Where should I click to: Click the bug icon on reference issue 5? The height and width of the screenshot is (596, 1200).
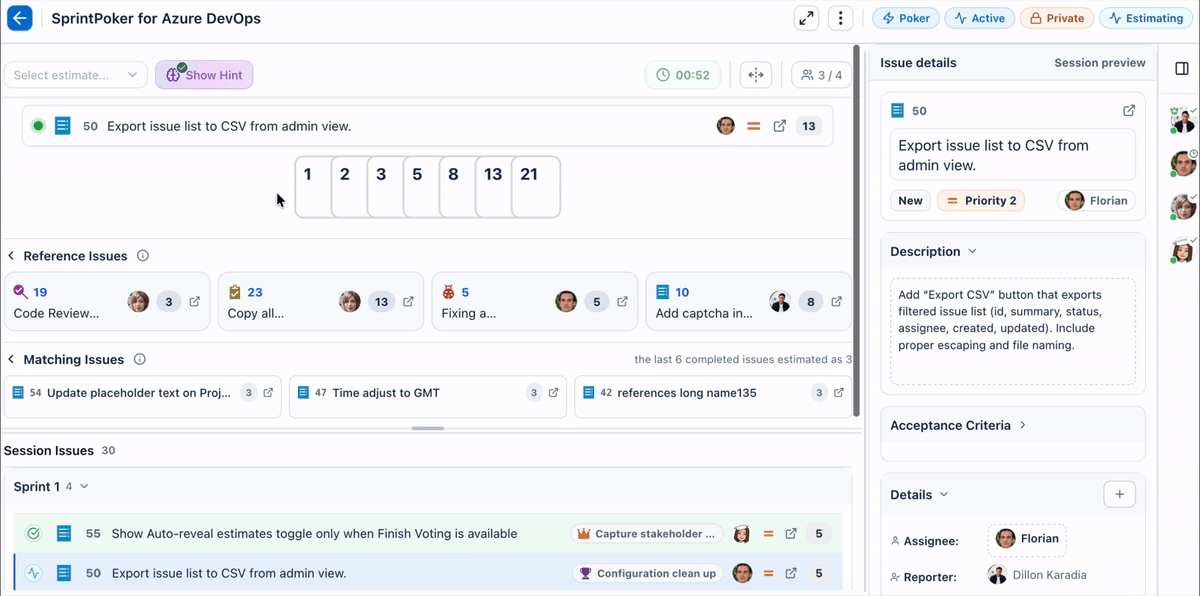pos(448,293)
